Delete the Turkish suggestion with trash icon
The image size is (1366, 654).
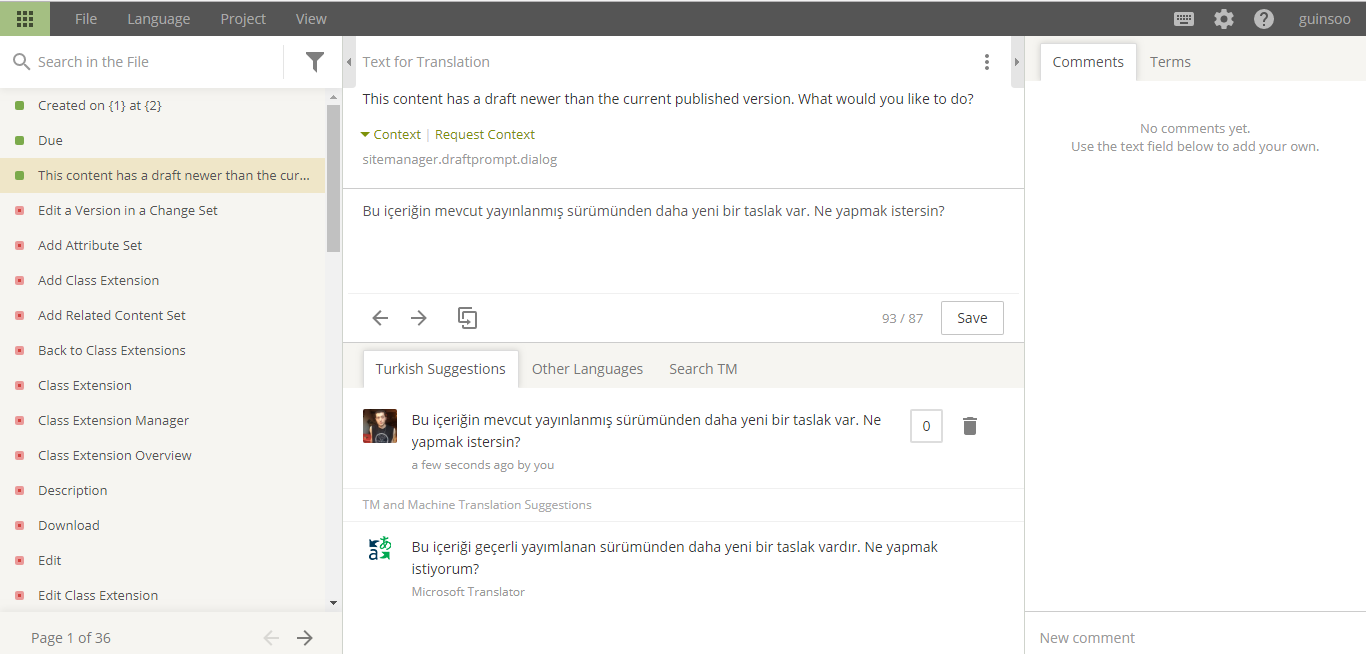tap(969, 426)
